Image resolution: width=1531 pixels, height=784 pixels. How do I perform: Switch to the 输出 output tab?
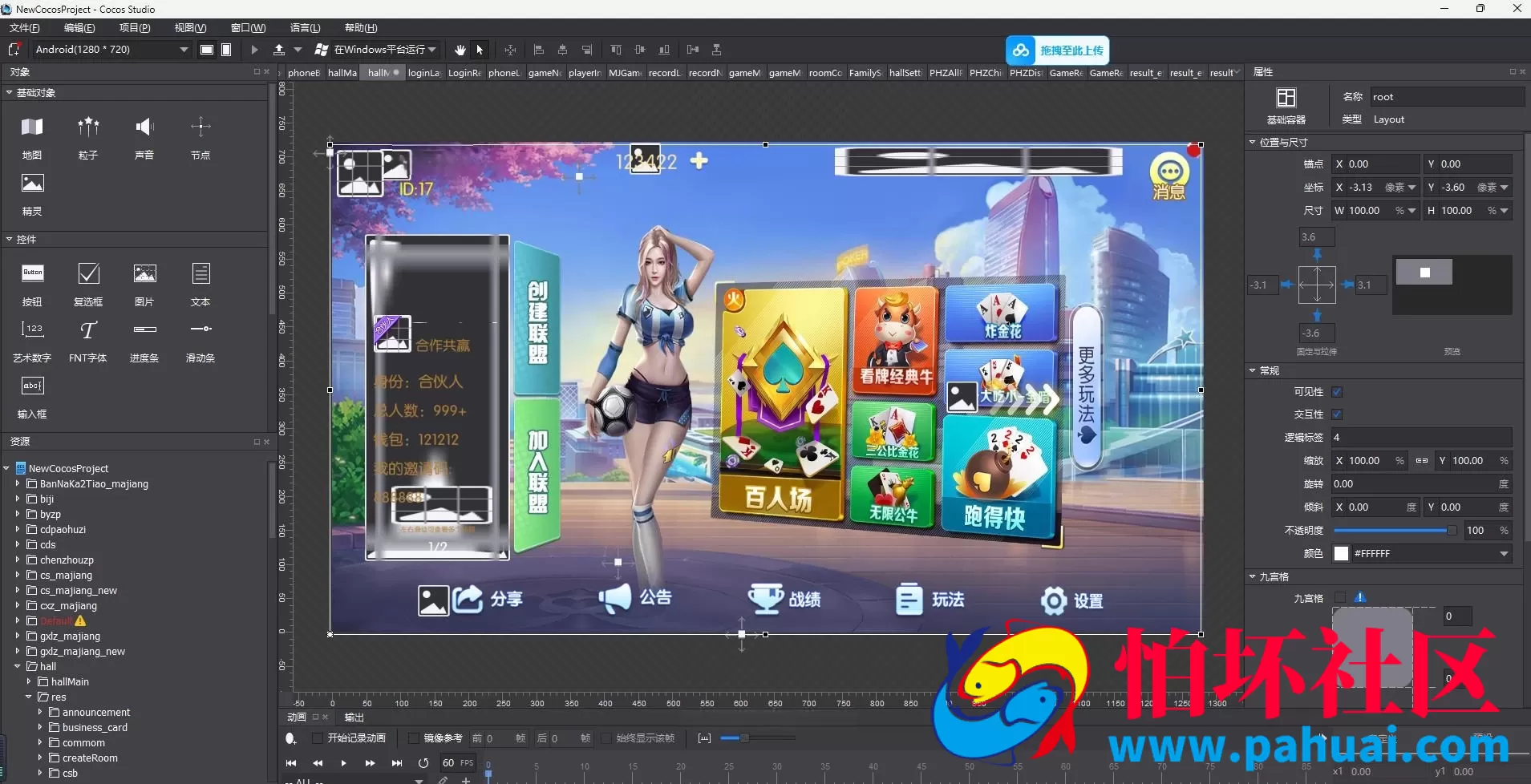click(x=354, y=717)
